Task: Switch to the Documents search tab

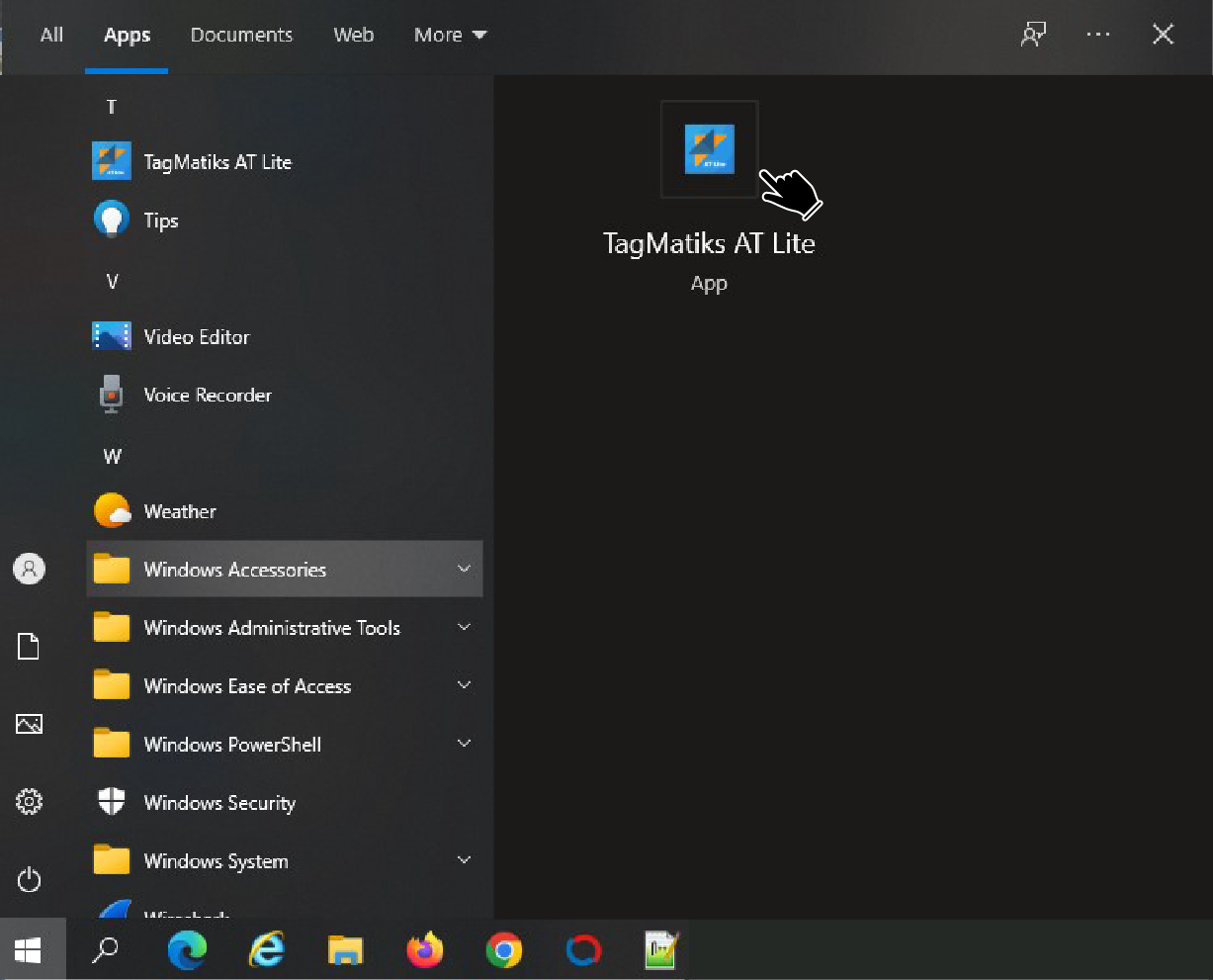Action: (241, 36)
